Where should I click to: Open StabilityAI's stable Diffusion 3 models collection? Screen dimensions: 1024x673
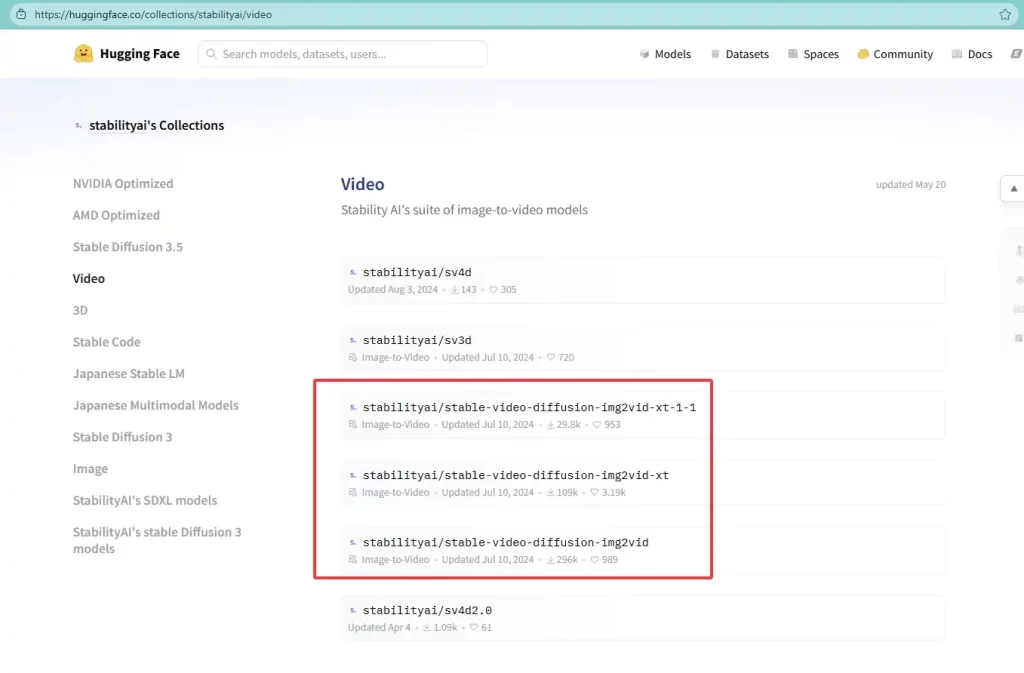(157, 540)
